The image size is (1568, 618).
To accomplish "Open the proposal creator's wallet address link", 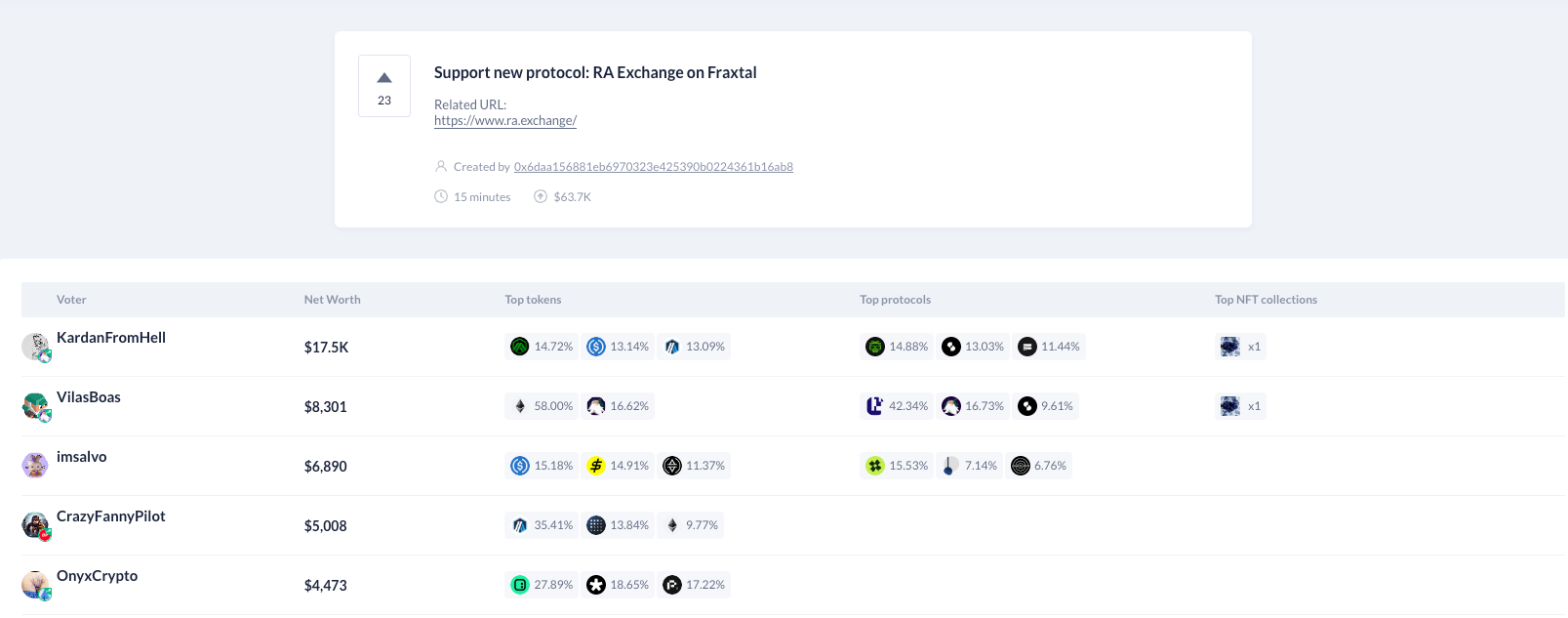I will tap(653, 167).
